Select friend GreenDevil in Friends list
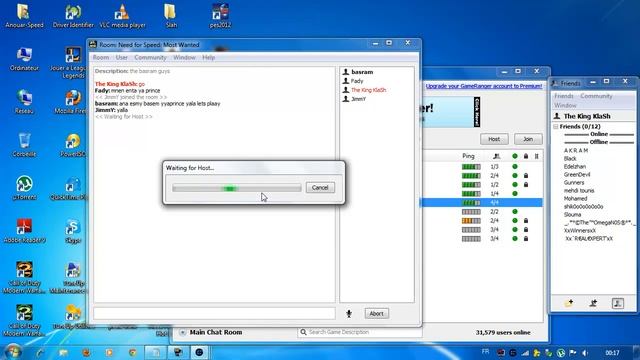This screenshot has width=640, height=360. 577,174
